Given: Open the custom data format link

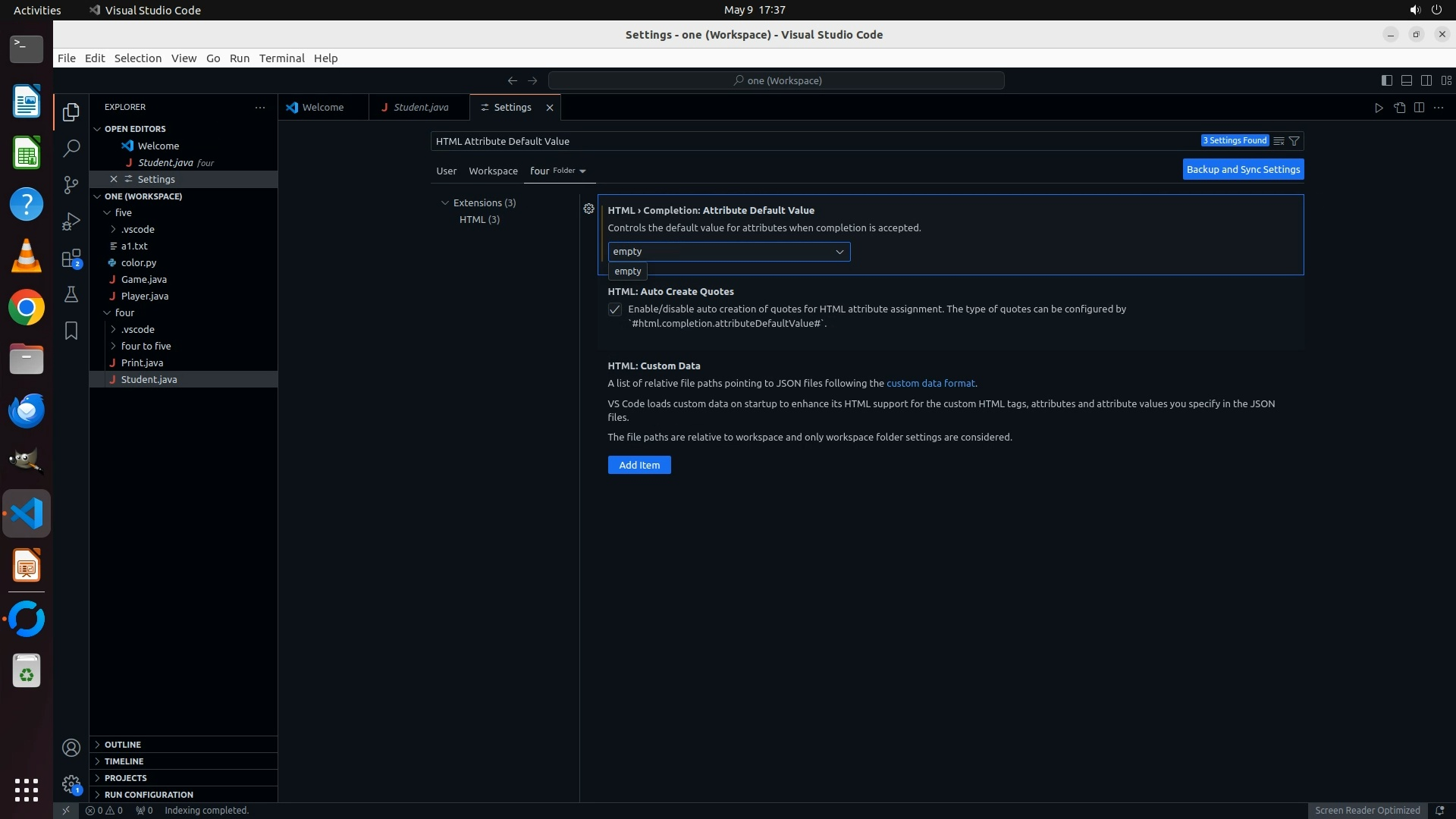Looking at the screenshot, I should (930, 383).
